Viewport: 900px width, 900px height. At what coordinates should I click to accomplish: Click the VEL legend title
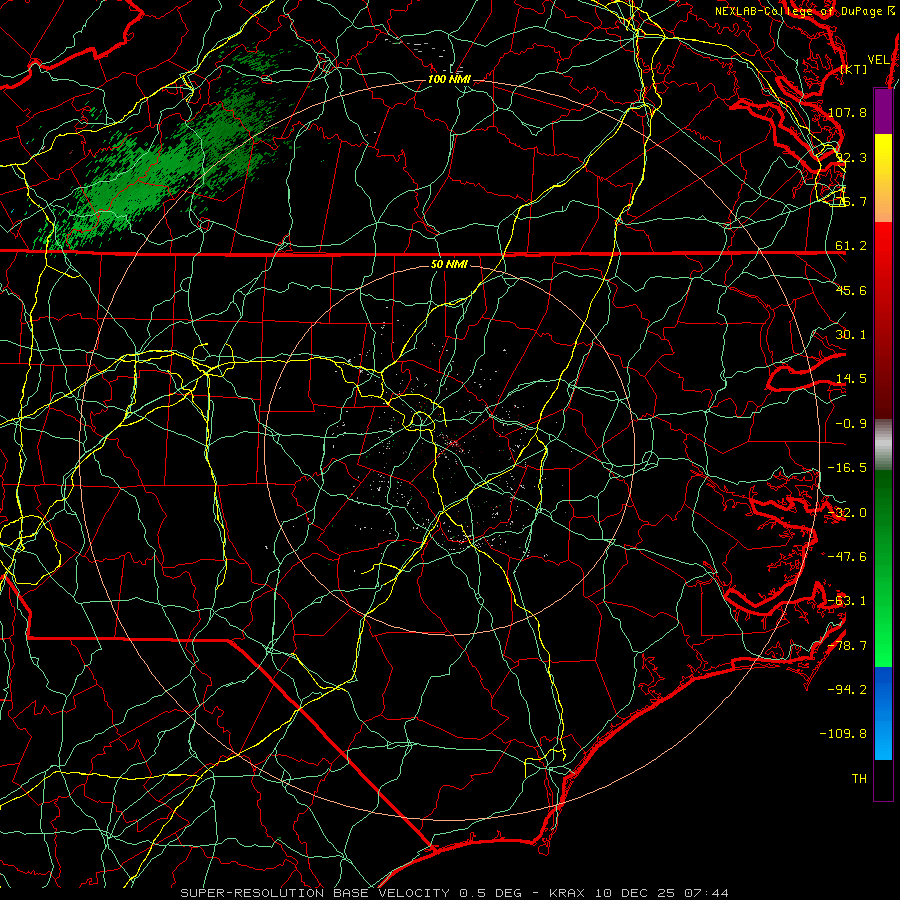click(878, 60)
